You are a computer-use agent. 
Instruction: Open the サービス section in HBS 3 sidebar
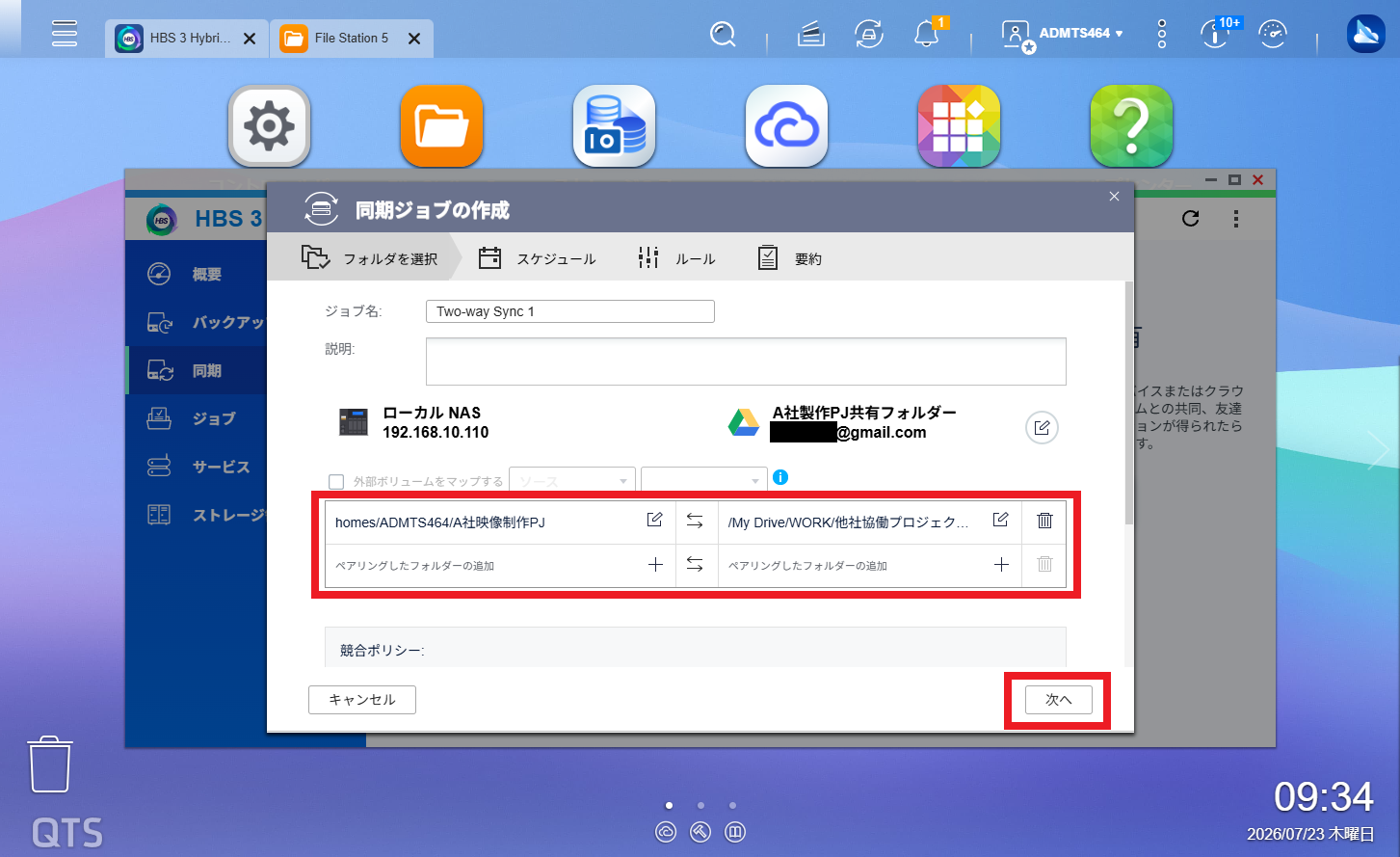click(197, 467)
